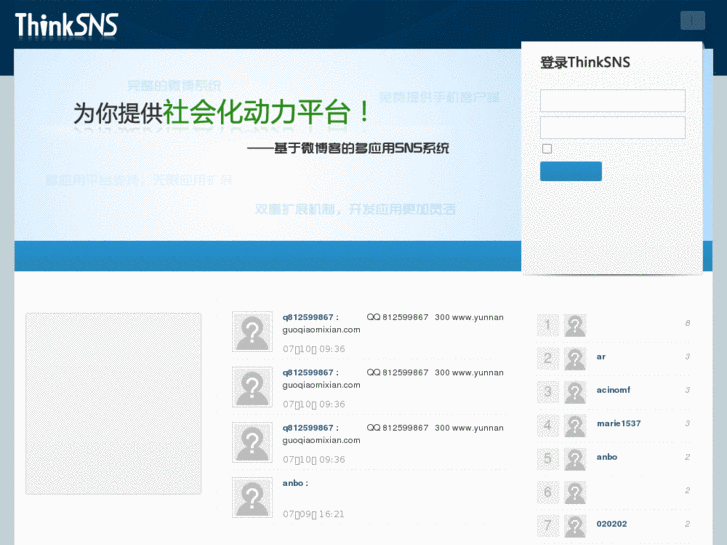Click avatar next to user 020202
The width and height of the screenshot is (727, 545).
[x=575, y=526]
